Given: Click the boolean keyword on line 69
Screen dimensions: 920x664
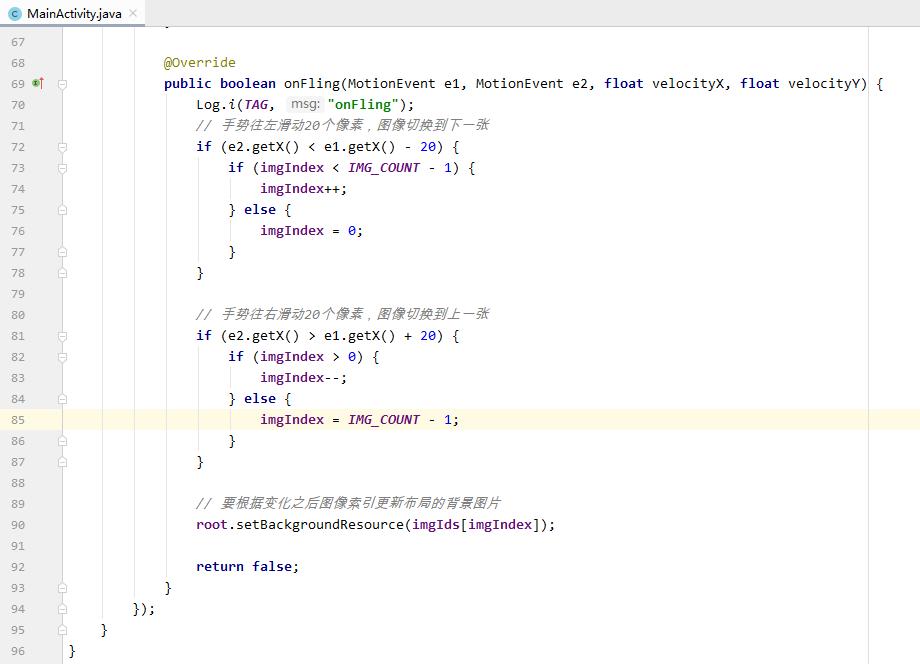Looking at the screenshot, I should [248, 84].
